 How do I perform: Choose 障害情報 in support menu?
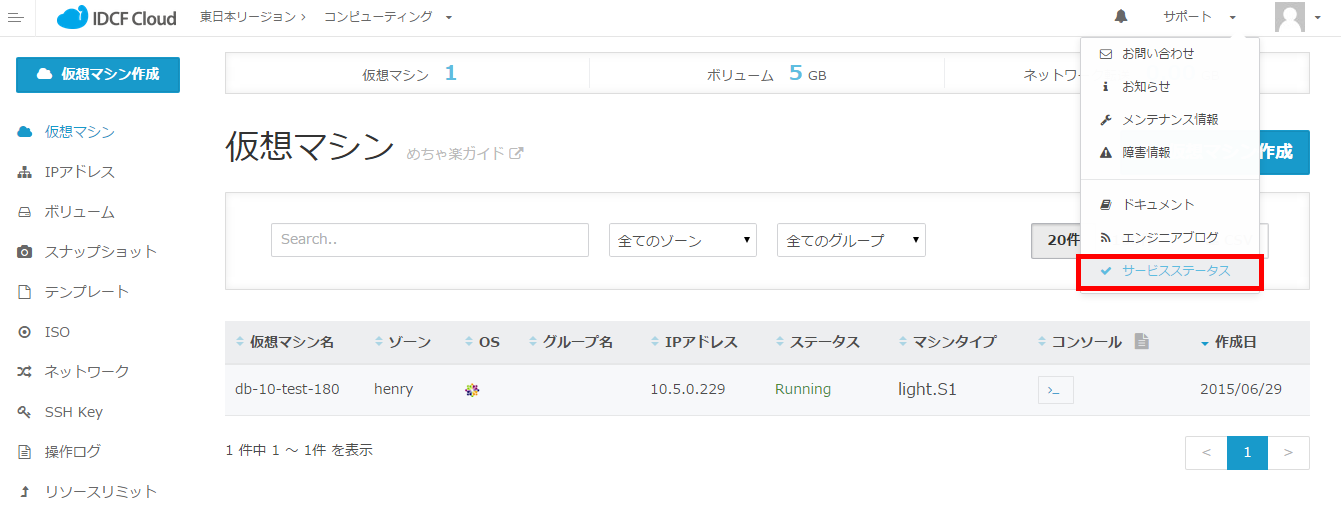point(1146,153)
